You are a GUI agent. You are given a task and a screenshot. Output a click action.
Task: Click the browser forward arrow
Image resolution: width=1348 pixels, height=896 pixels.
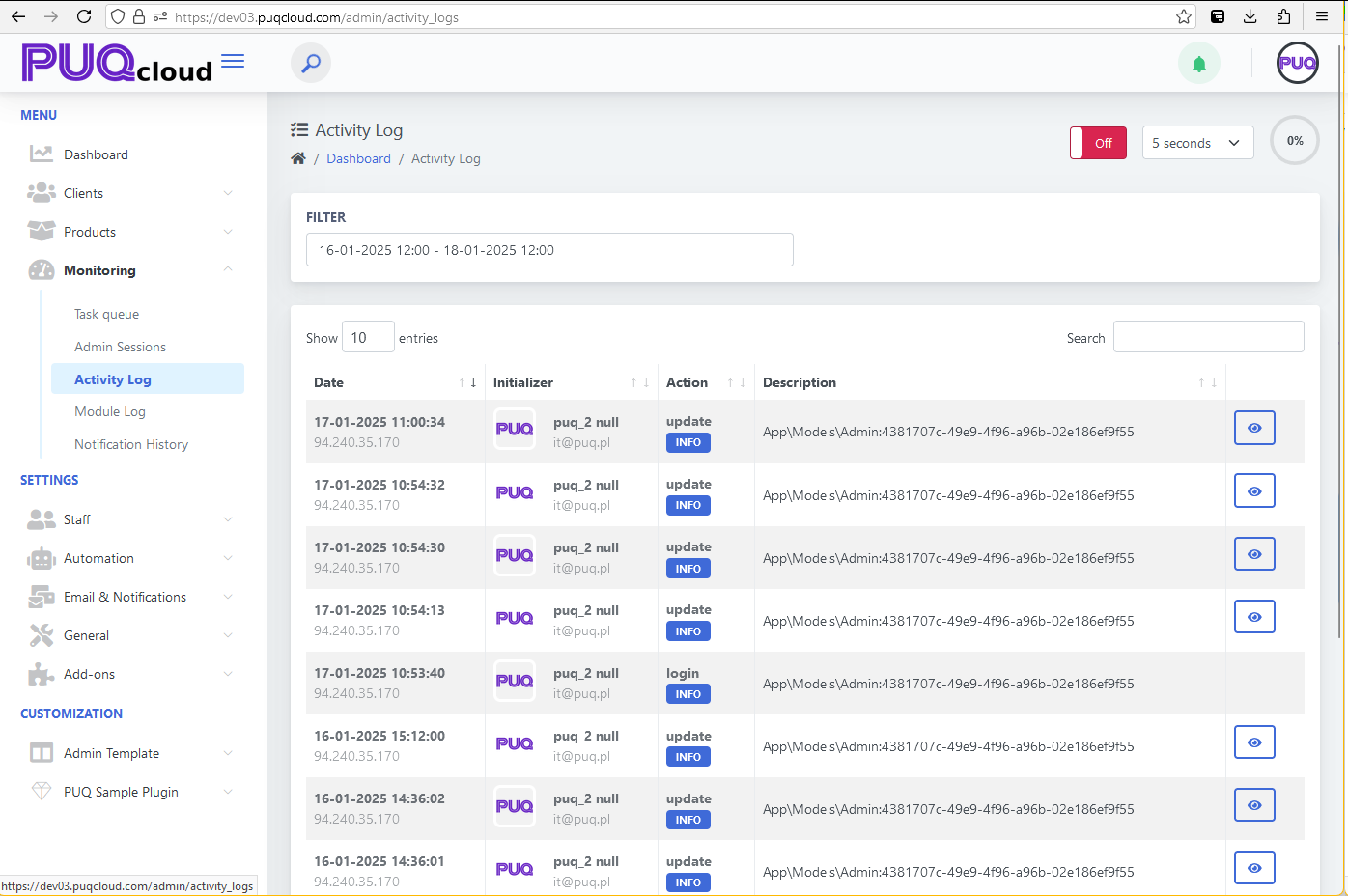[x=51, y=16]
